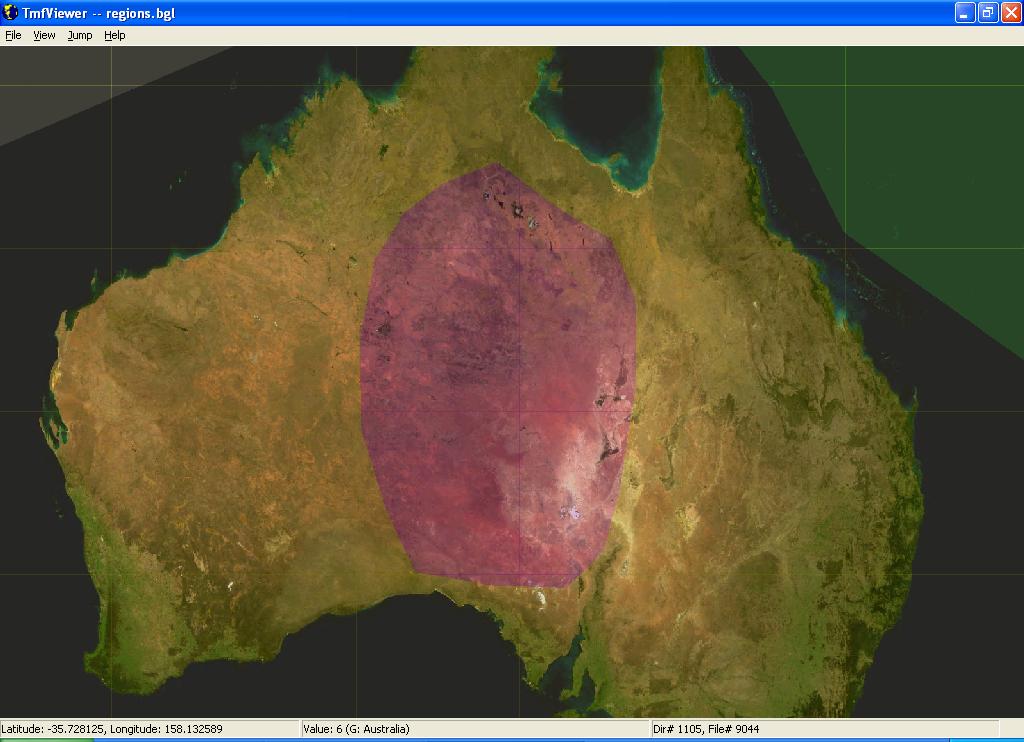Open the Jump menu

(80, 35)
